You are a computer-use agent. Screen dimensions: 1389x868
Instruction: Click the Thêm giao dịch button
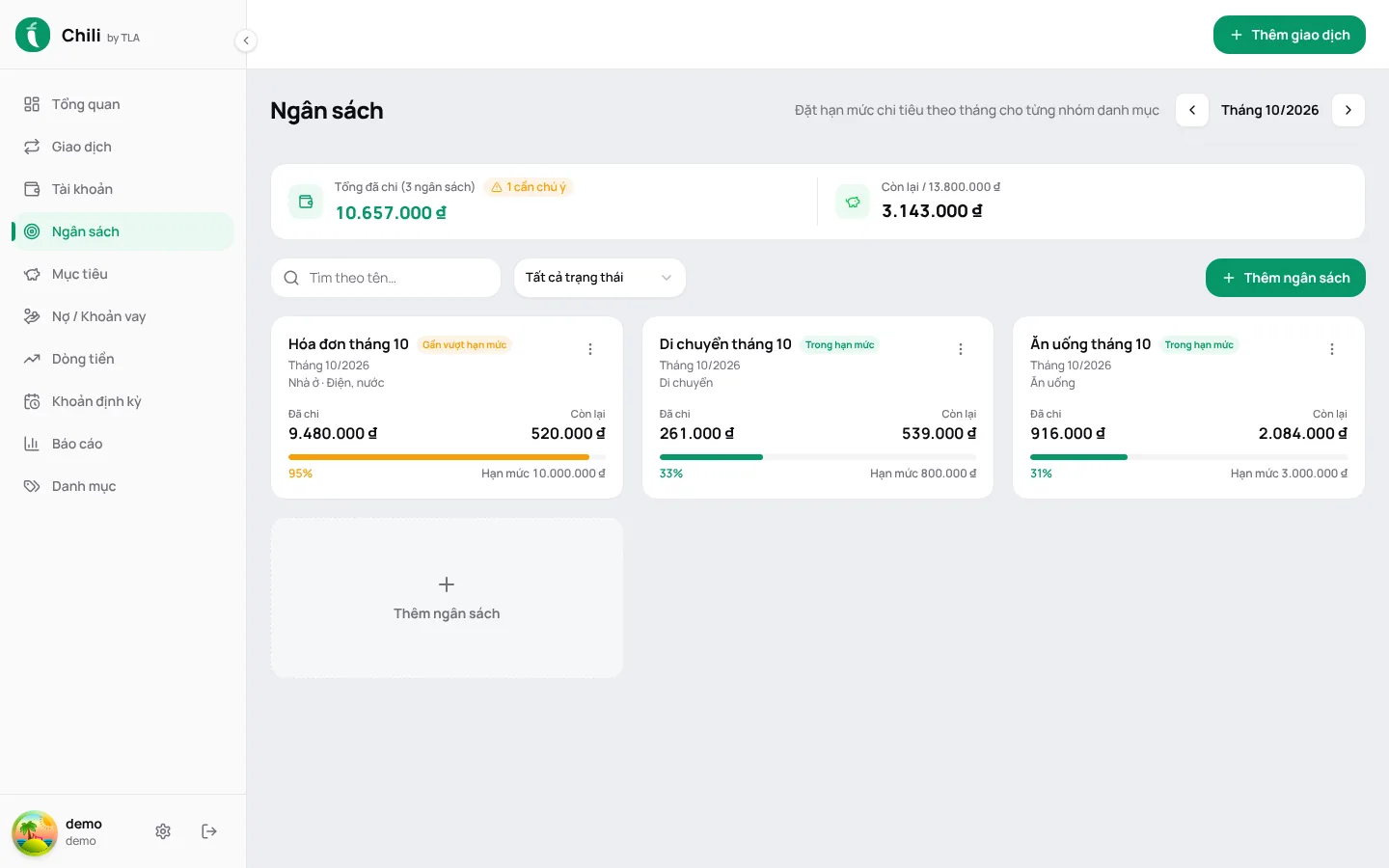click(1290, 35)
